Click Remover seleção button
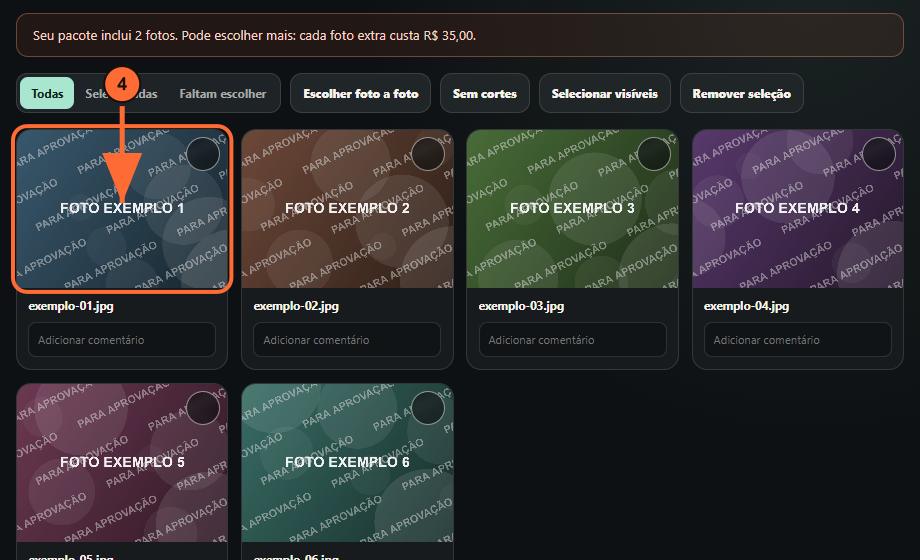This screenshot has height=560, width=920. (x=742, y=93)
